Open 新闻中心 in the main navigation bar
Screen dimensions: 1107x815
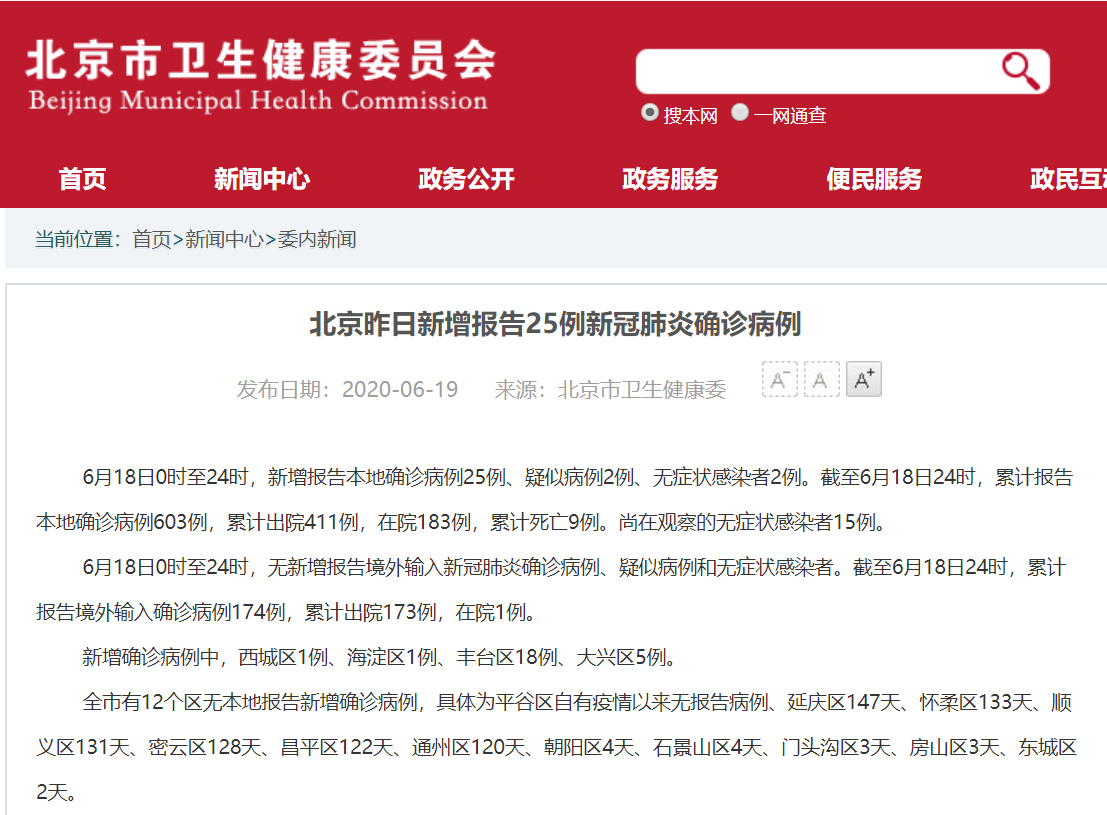click(262, 179)
